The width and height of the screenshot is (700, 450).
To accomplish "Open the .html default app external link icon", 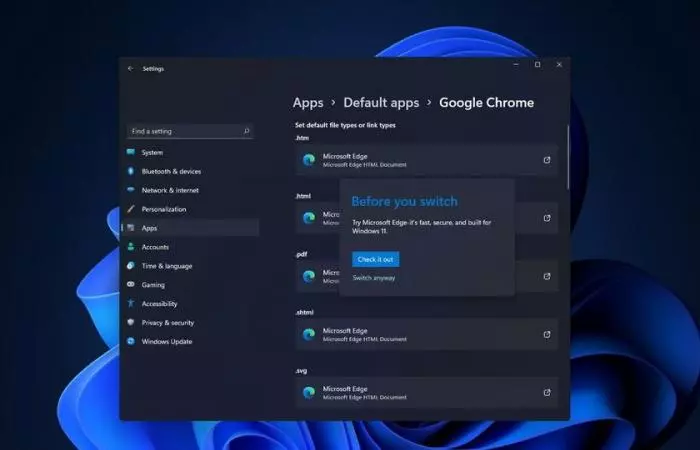I will (x=547, y=218).
